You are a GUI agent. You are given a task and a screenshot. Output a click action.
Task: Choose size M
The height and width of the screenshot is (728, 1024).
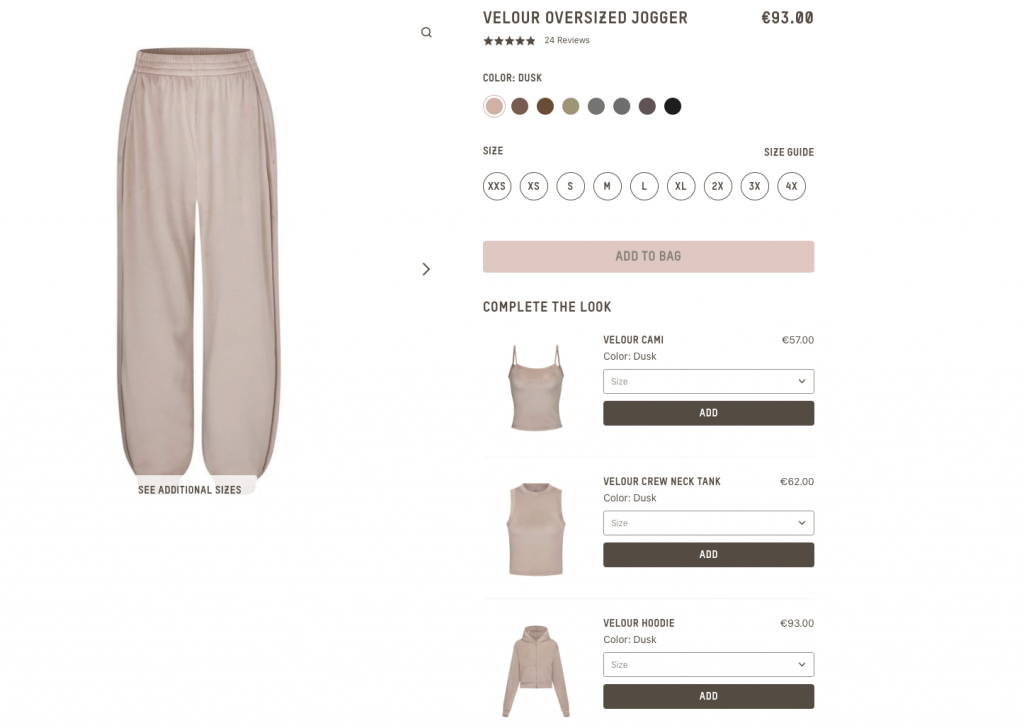(x=607, y=186)
